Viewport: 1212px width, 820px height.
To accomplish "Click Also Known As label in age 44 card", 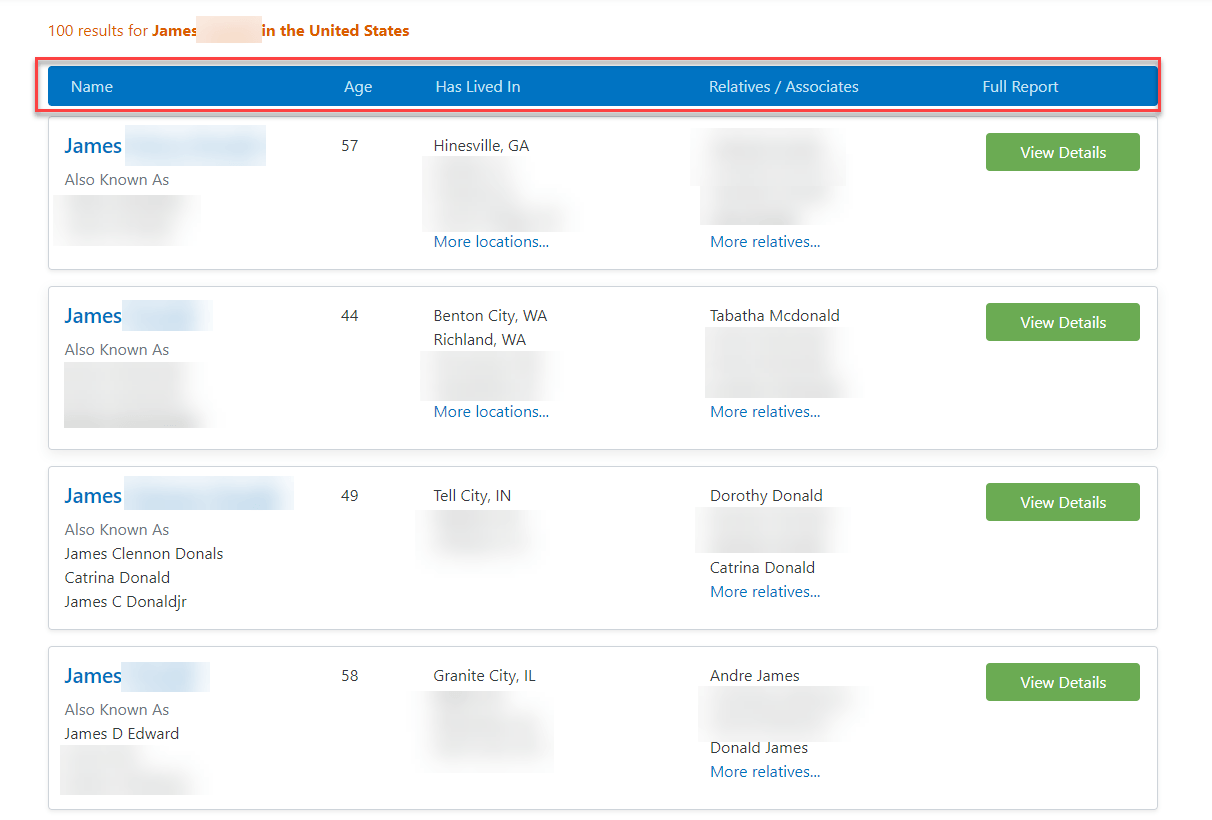I will click(117, 350).
